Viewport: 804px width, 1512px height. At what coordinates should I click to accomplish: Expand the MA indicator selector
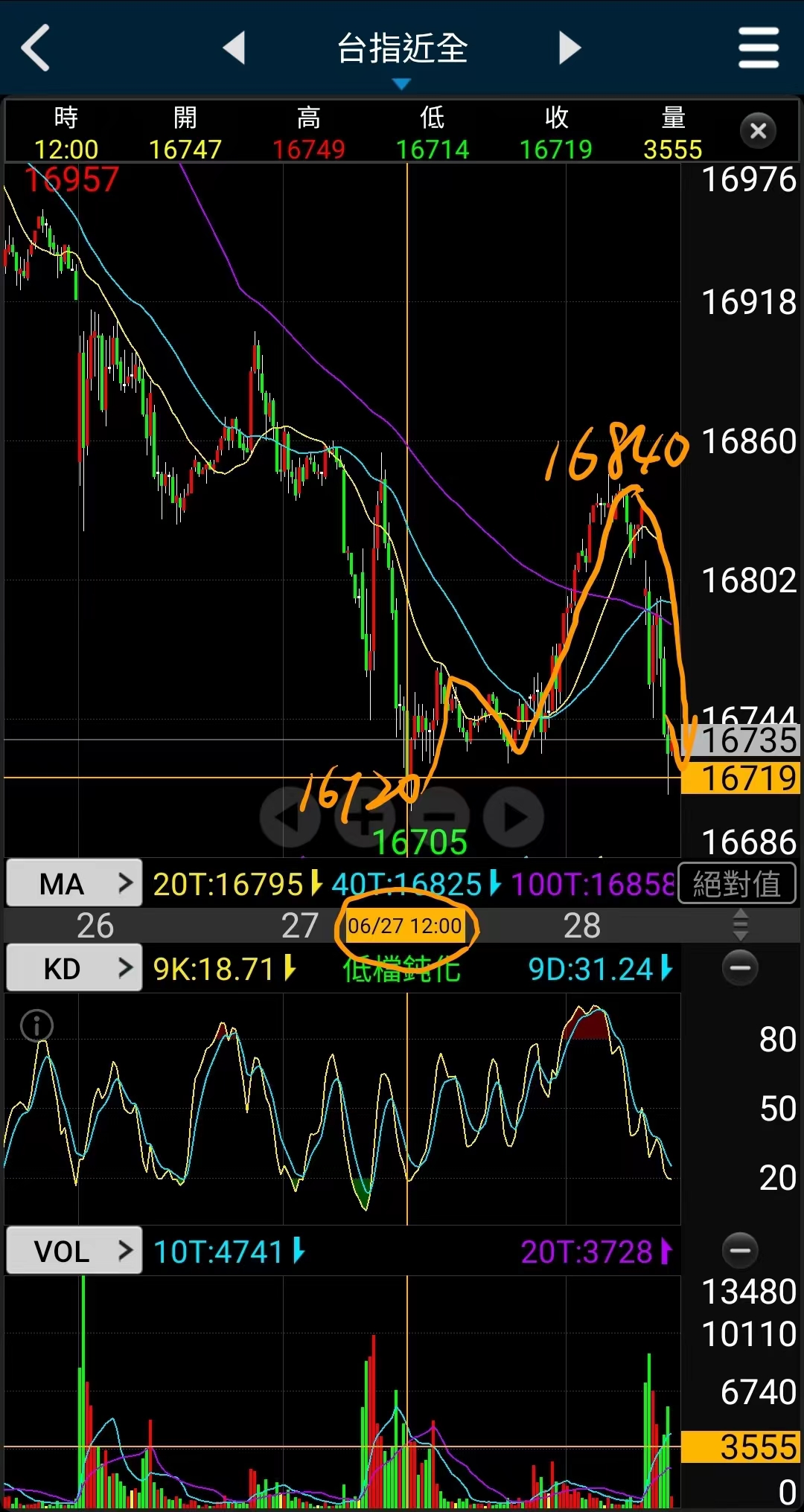74,884
